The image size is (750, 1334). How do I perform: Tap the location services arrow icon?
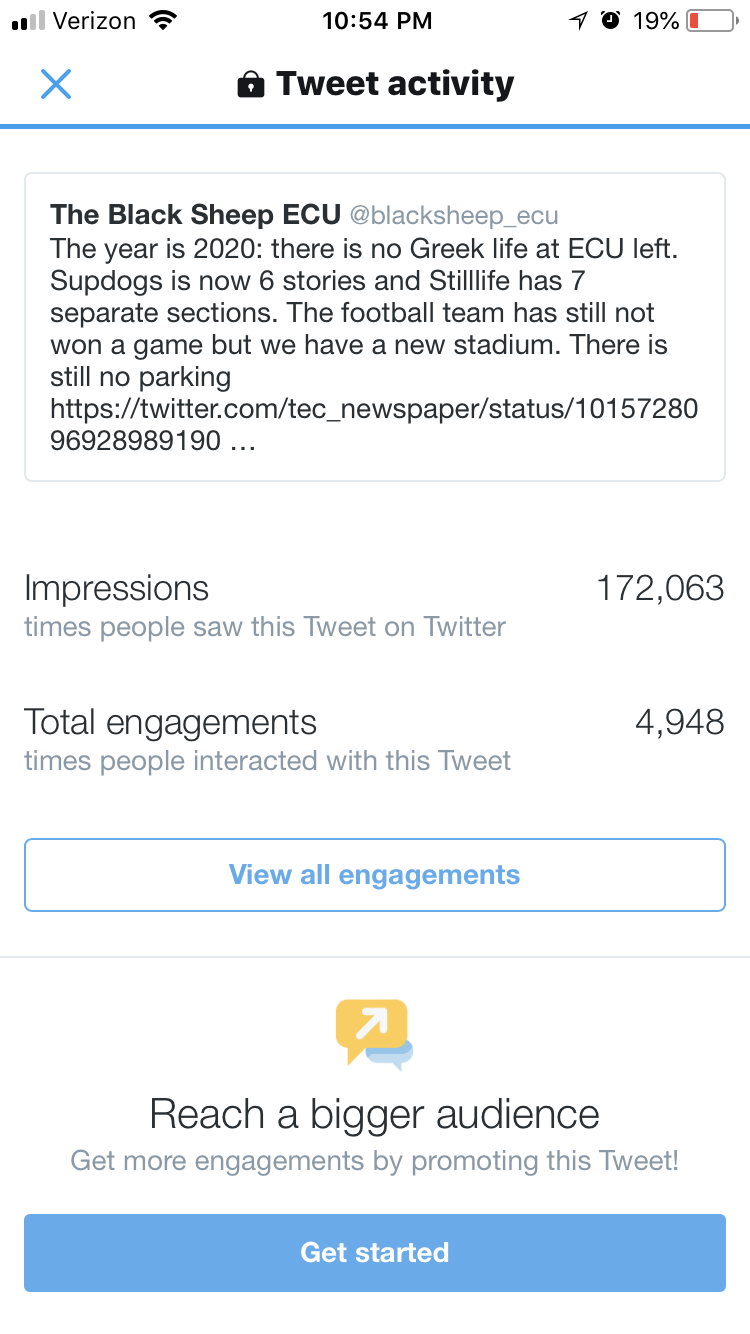(x=578, y=21)
